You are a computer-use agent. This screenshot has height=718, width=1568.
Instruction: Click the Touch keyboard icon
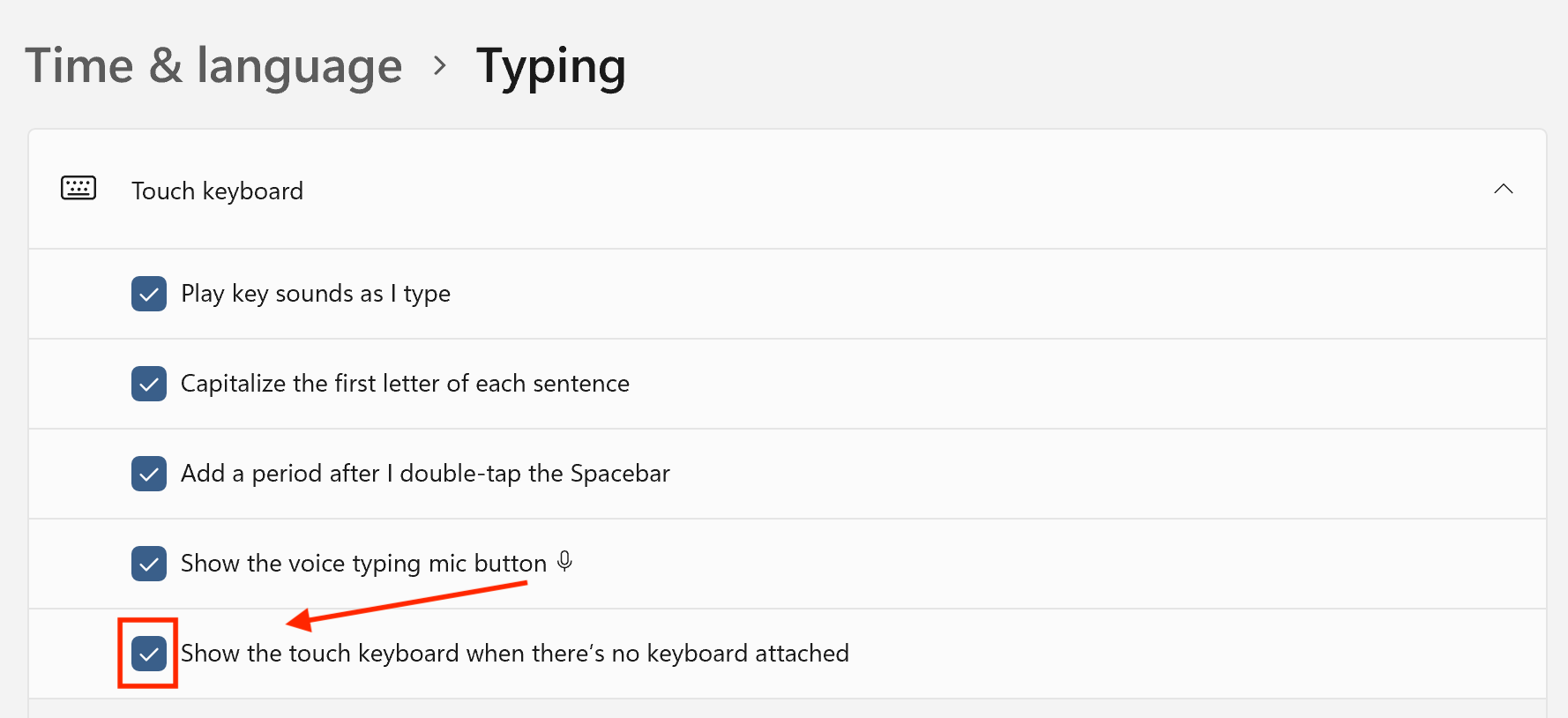[x=78, y=188]
